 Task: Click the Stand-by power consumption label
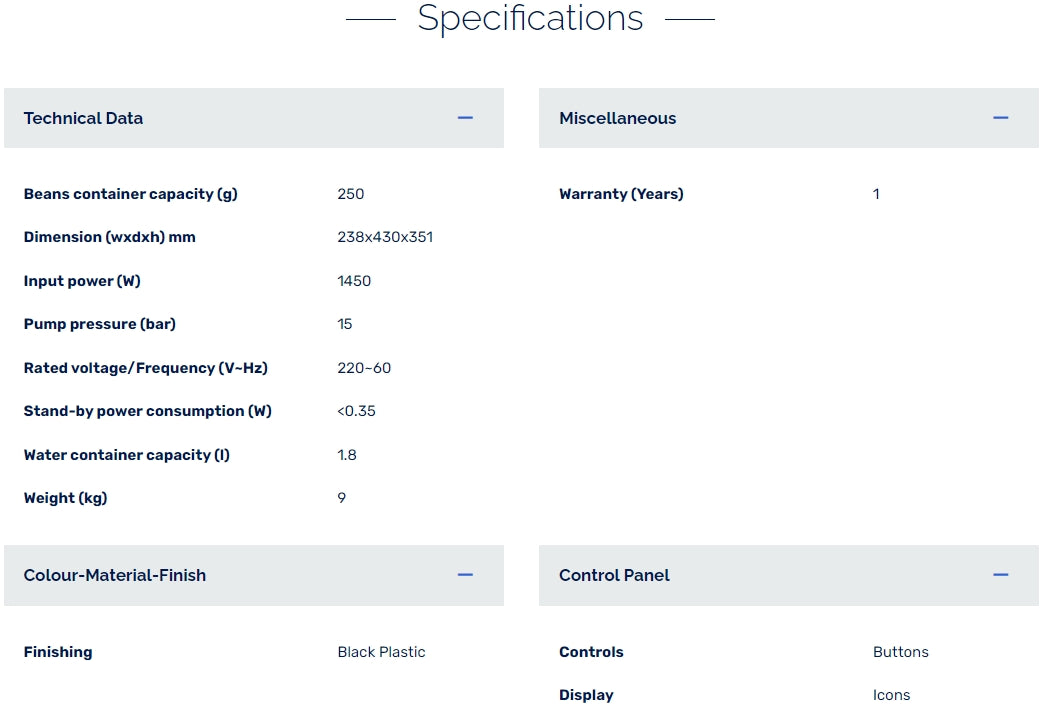point(148,411)
